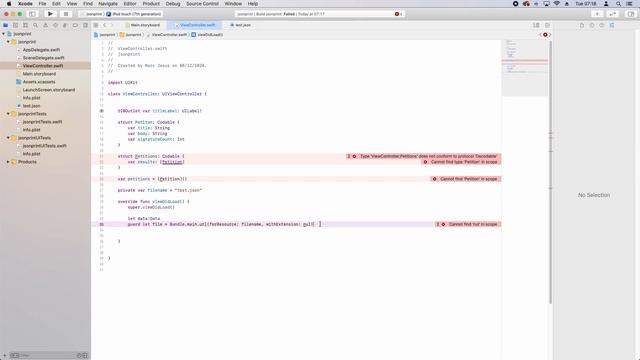Image resolution: width=640 pixels, height=360 pixels.
Task: Open the Project navigator folder icon
Action: [5, 25]
